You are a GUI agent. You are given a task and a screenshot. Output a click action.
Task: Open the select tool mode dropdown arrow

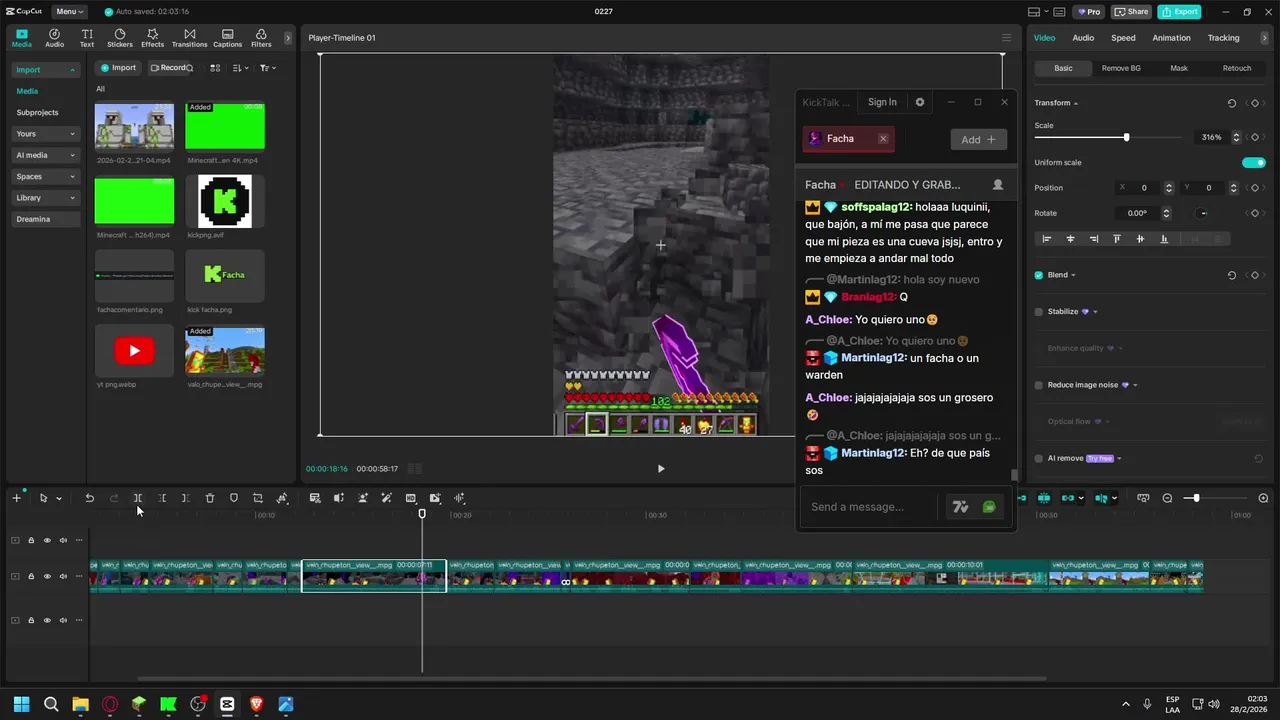click(x=59, y=498)
